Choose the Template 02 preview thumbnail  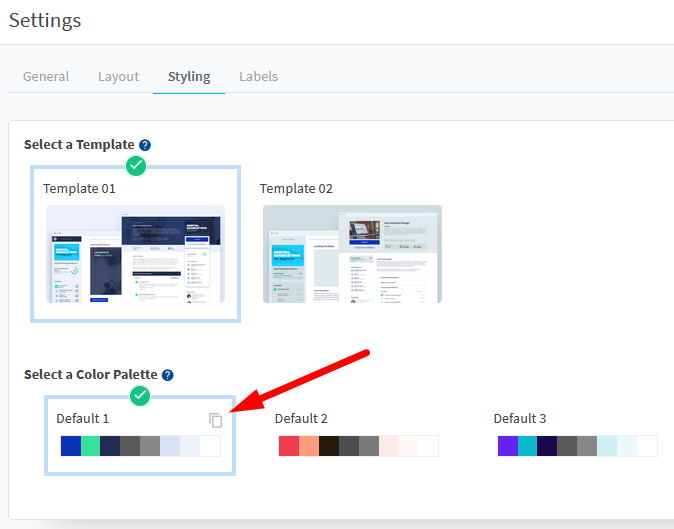pyautogui.click(x=352, y=254)
